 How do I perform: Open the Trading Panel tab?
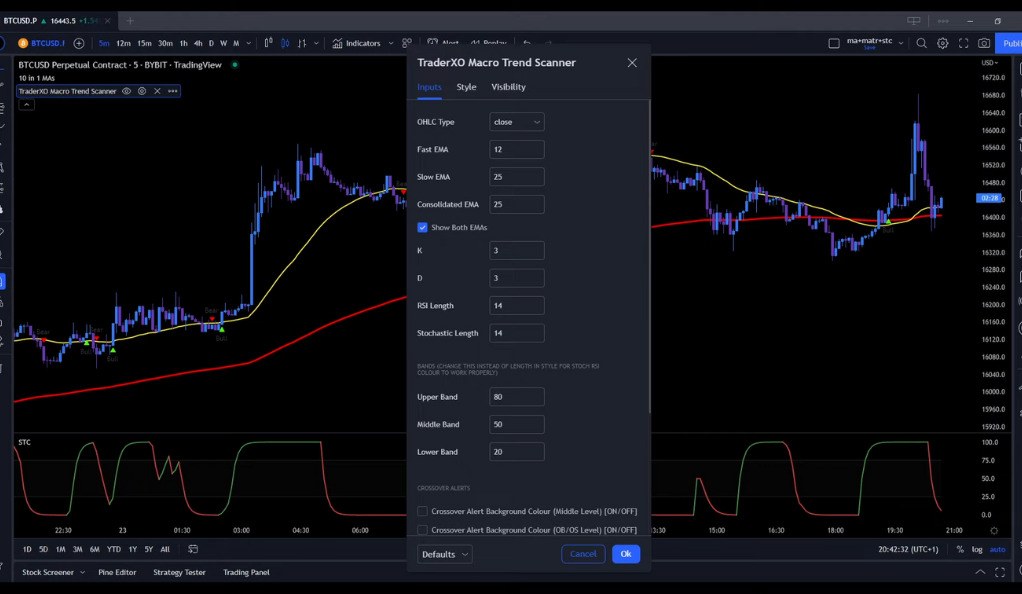(246, 572)
